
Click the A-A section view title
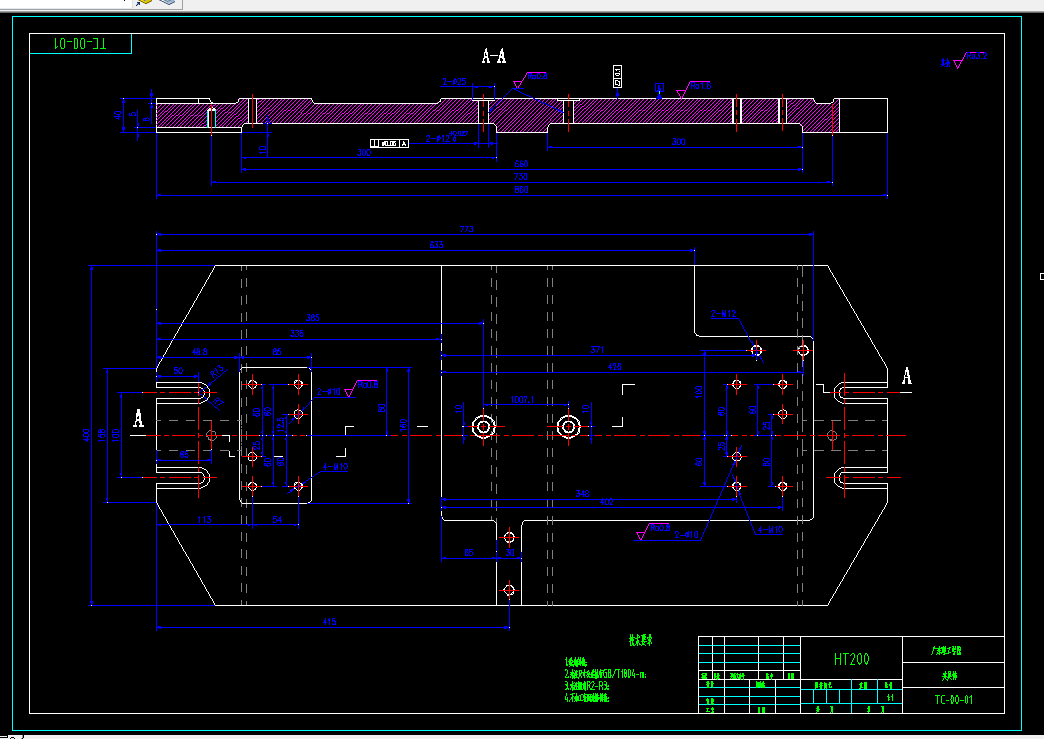[493, 57]
